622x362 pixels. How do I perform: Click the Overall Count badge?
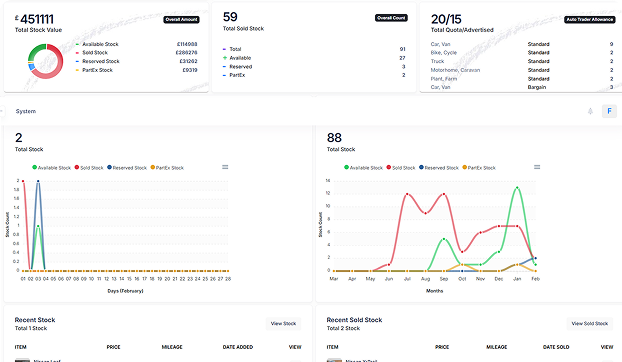[x=391, y=18]
